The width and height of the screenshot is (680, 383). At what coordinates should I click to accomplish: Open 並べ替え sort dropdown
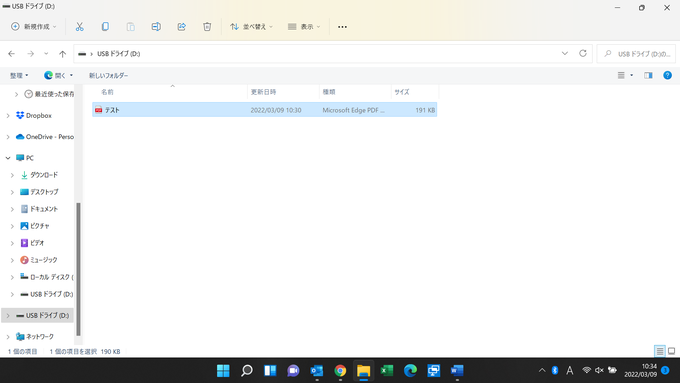(x=252, y=27)
